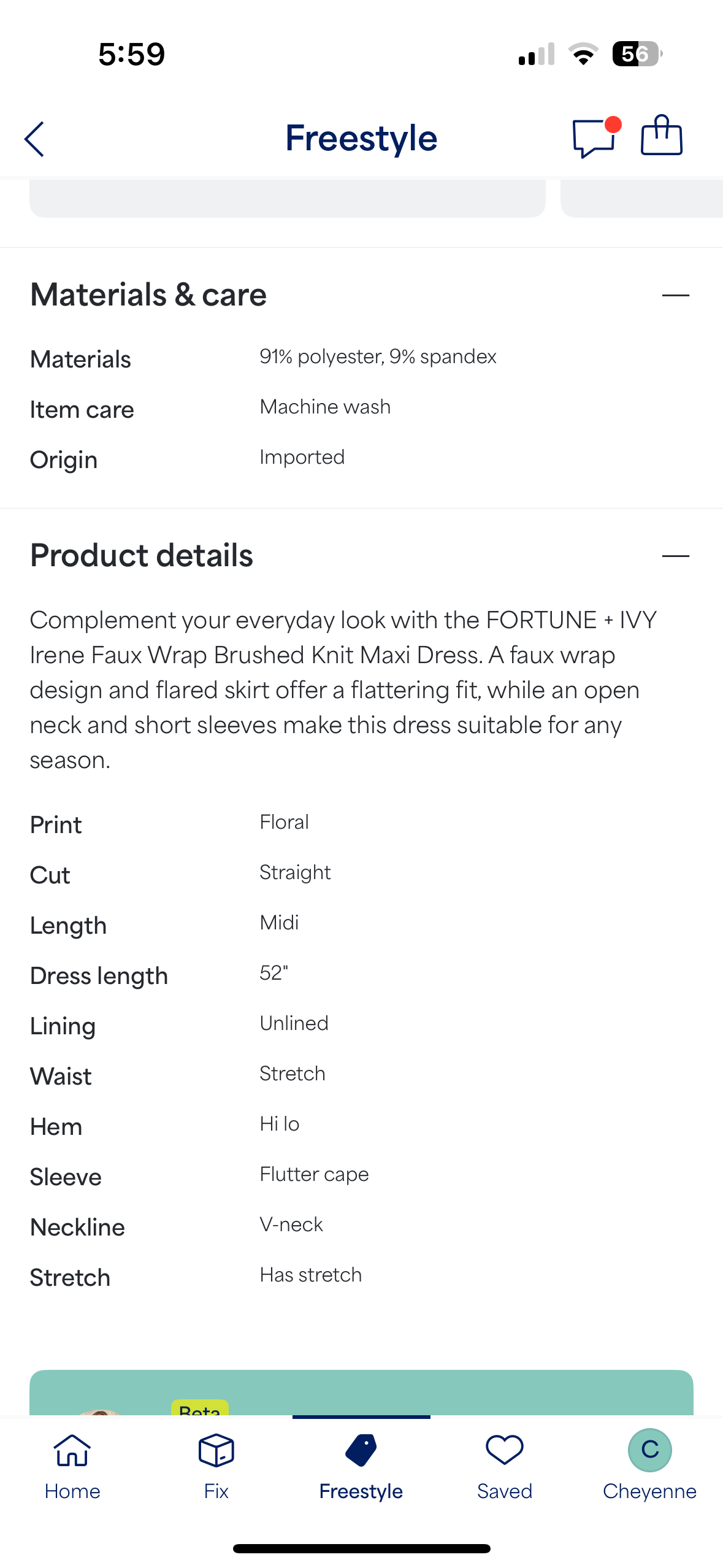Tap the back arrow
Image resolution: width=723 pixels, height=1568 pixels.
[35, 139]
